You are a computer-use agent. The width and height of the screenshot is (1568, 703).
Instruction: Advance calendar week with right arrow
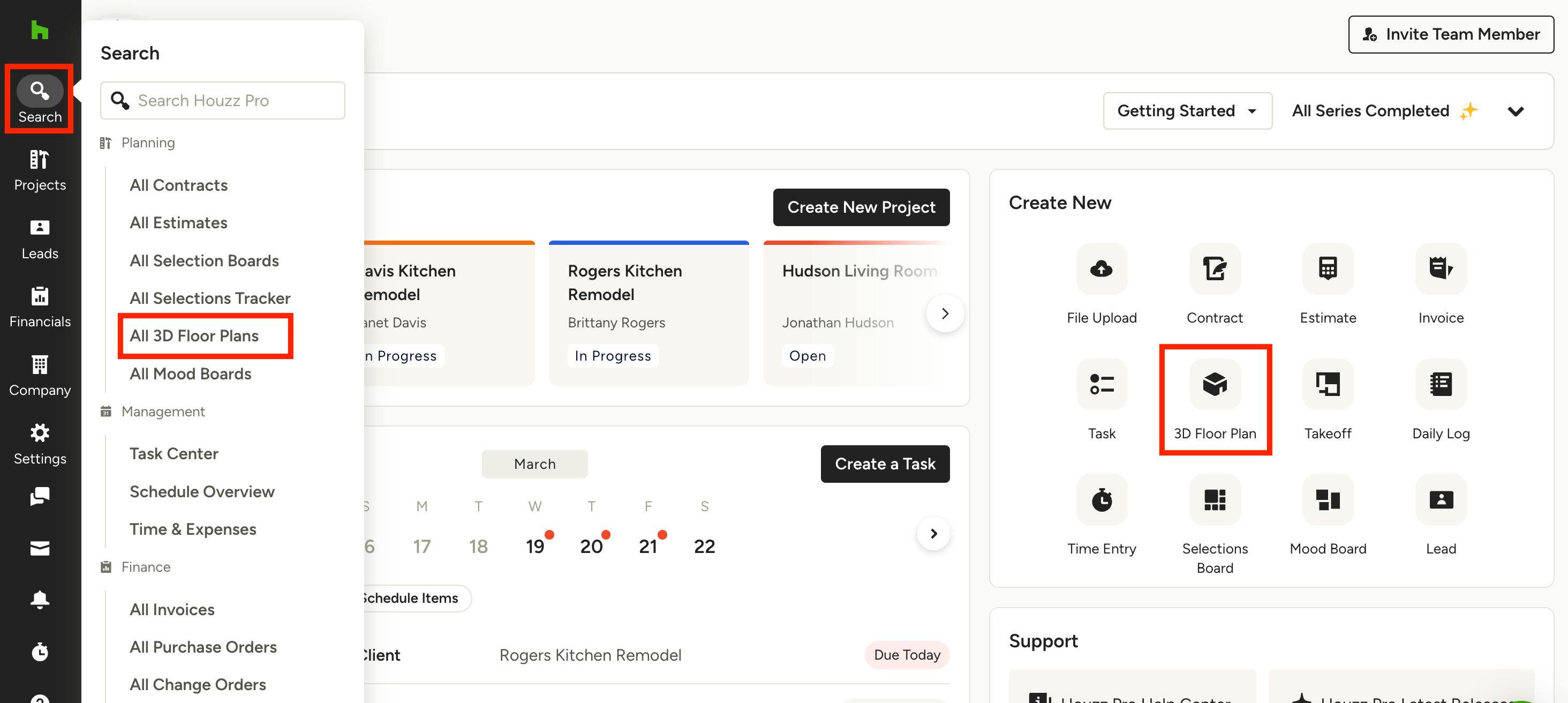click(933, 534)
